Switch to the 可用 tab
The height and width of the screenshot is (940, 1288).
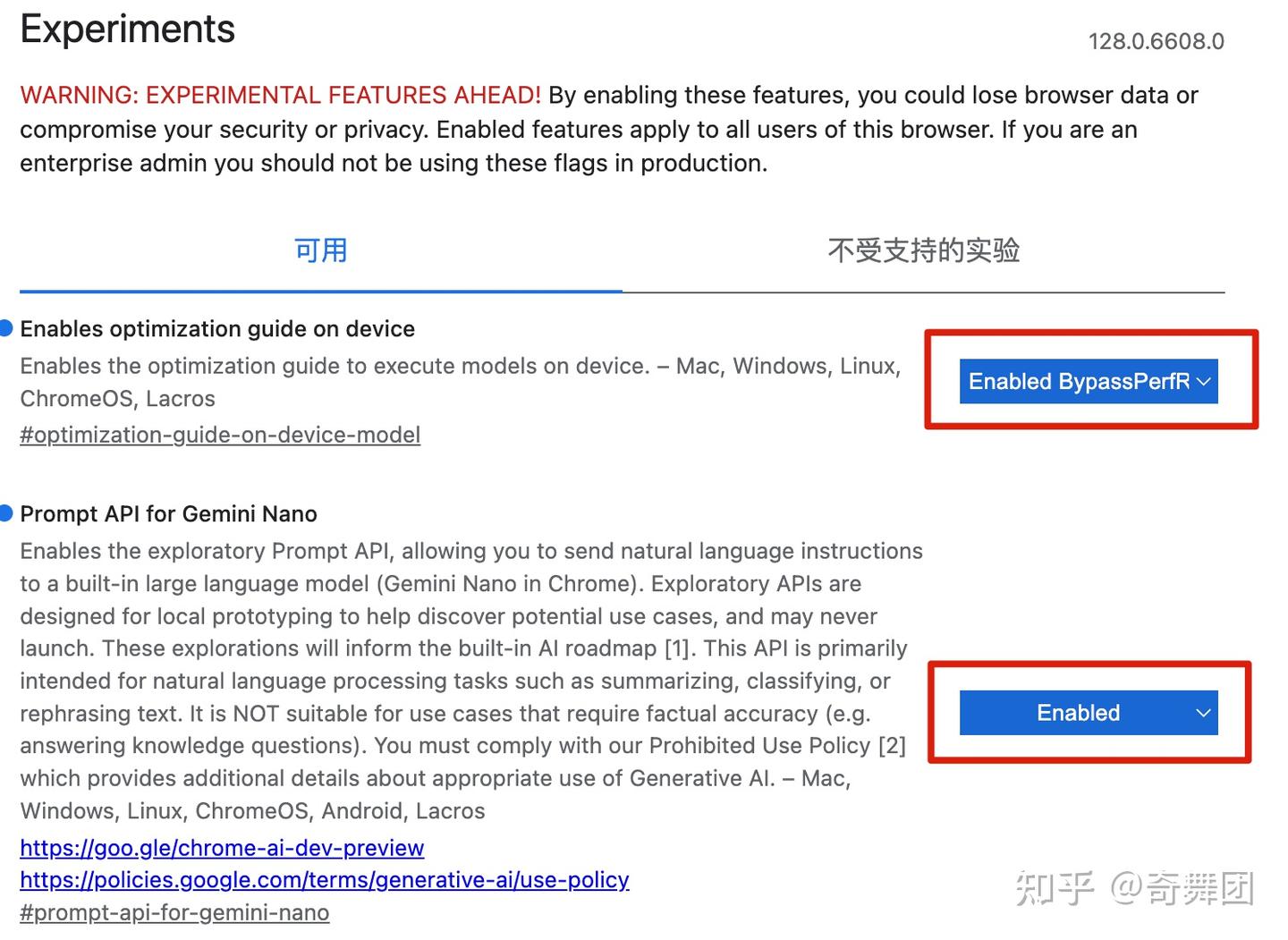319,251
